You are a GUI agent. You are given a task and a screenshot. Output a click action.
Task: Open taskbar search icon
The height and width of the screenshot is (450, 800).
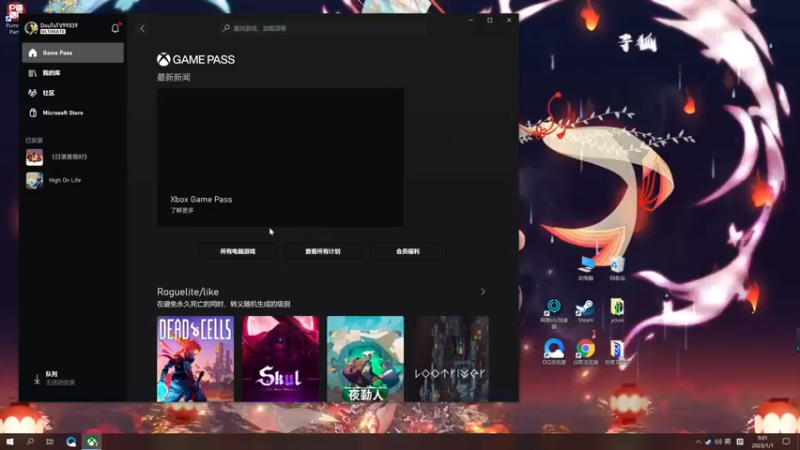click(x=30, y=441)
